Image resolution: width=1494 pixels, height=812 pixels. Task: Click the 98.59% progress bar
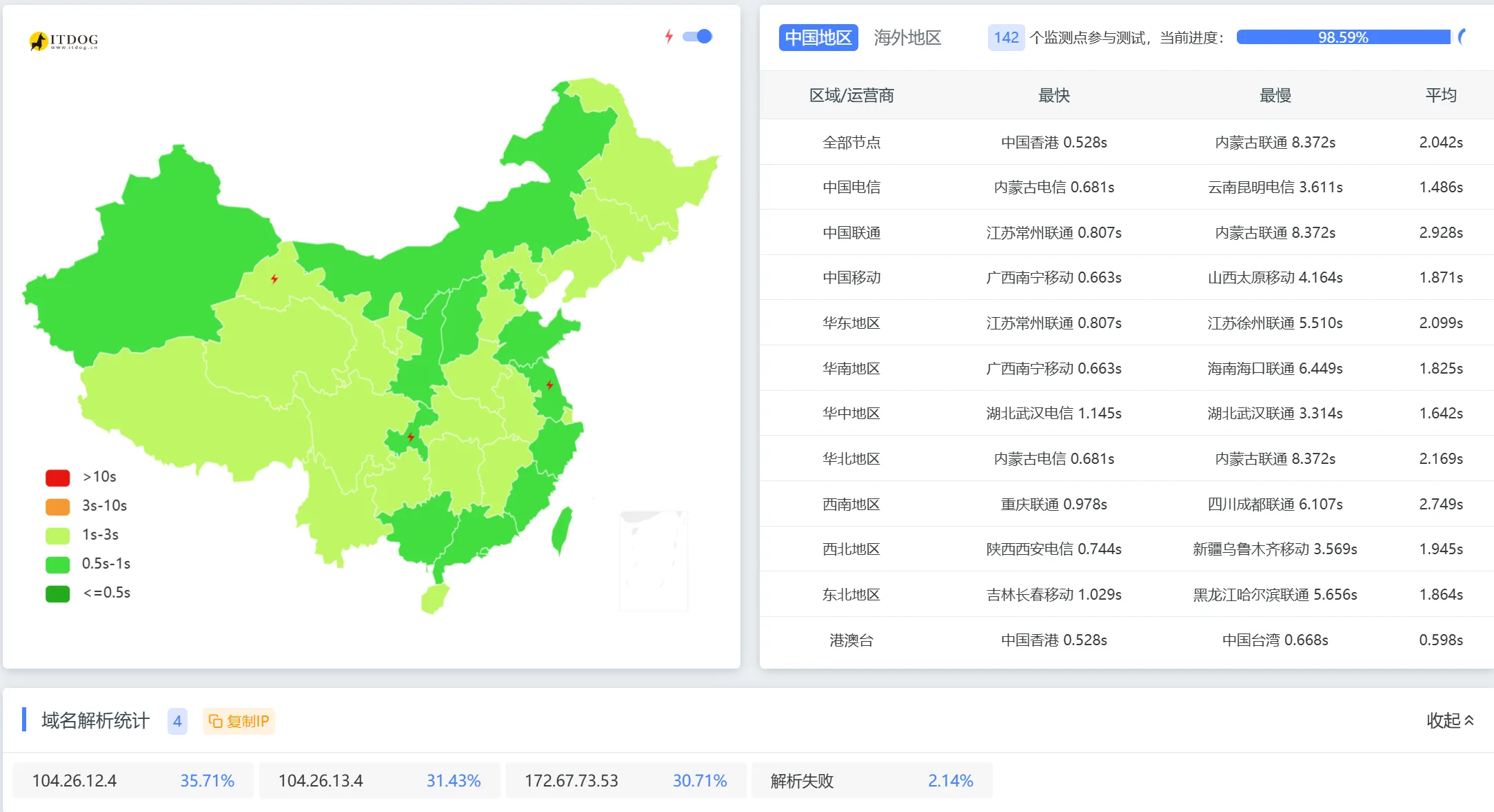[x=1343, y=37]
